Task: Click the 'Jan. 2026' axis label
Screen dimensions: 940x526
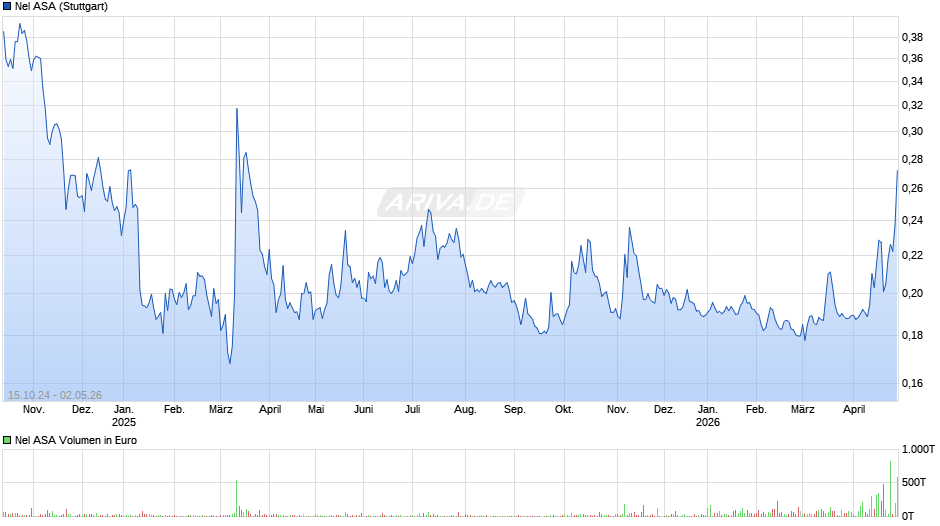Action: pyautogui.click(x=707, y=416)
